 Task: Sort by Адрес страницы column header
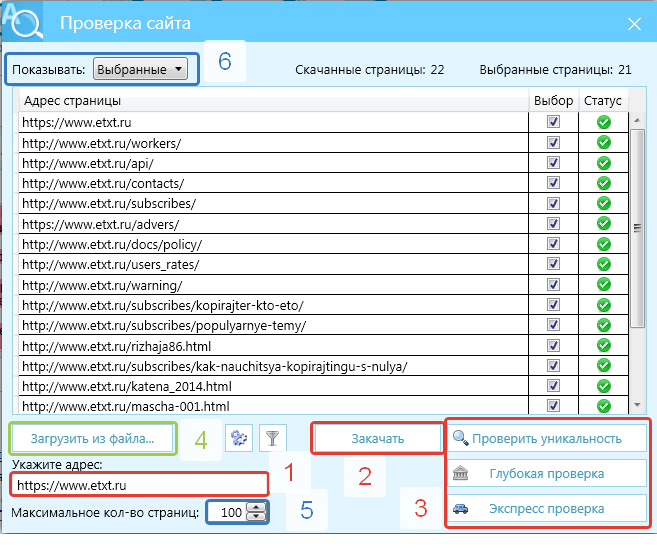pos(272,101)
